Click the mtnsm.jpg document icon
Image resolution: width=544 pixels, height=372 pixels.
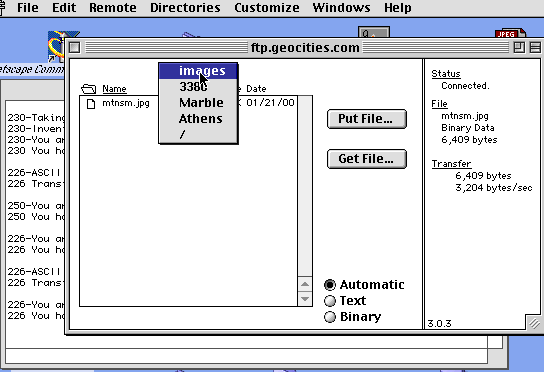click(x=91, y=104)
